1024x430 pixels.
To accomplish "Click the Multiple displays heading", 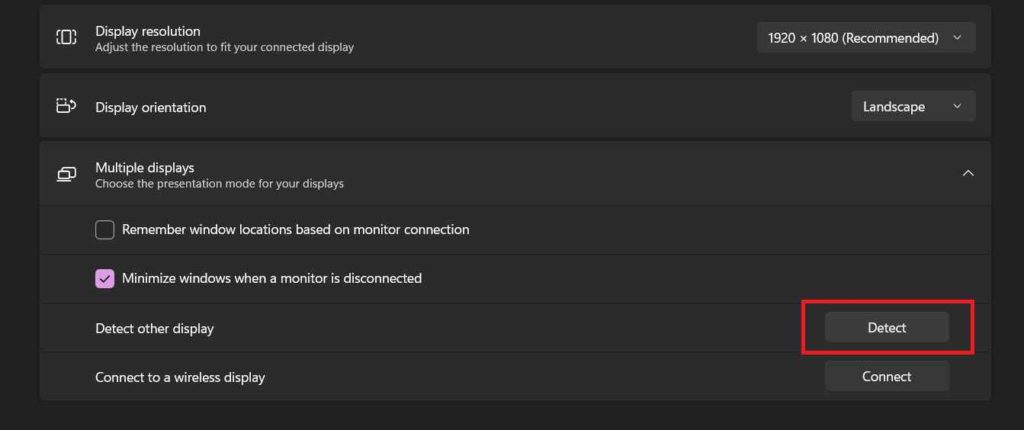I will tap(144, 168).
